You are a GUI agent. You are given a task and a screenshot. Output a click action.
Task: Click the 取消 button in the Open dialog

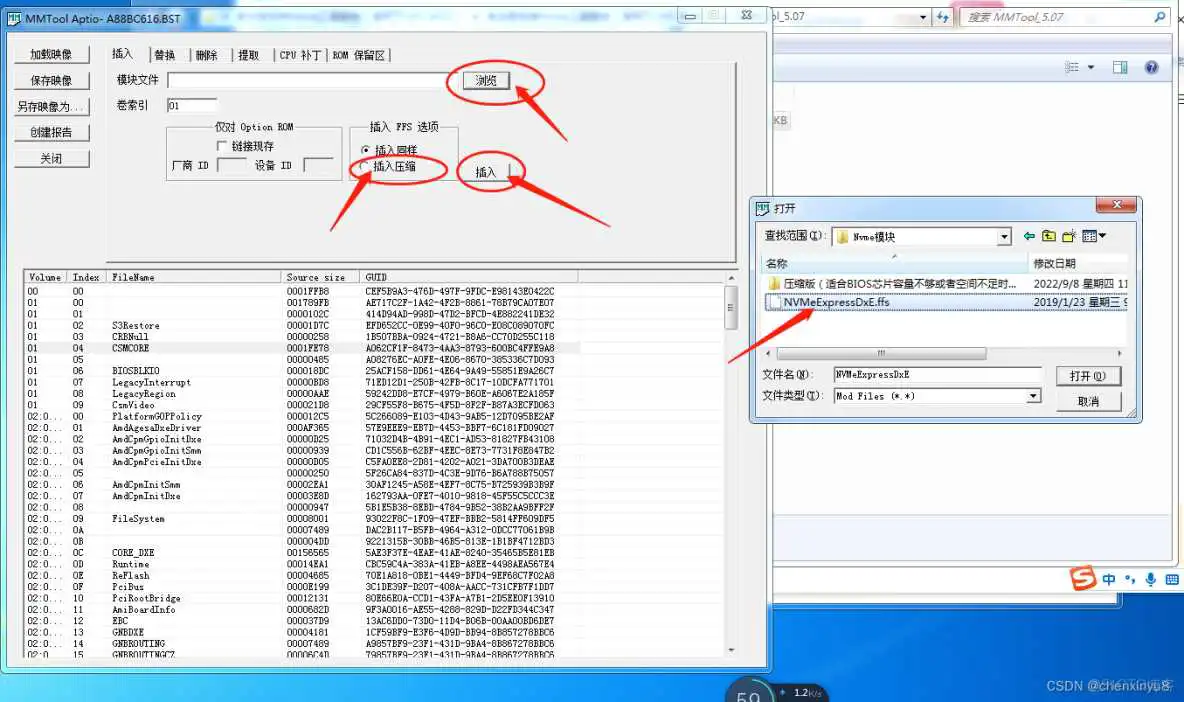pos(1089,399)
